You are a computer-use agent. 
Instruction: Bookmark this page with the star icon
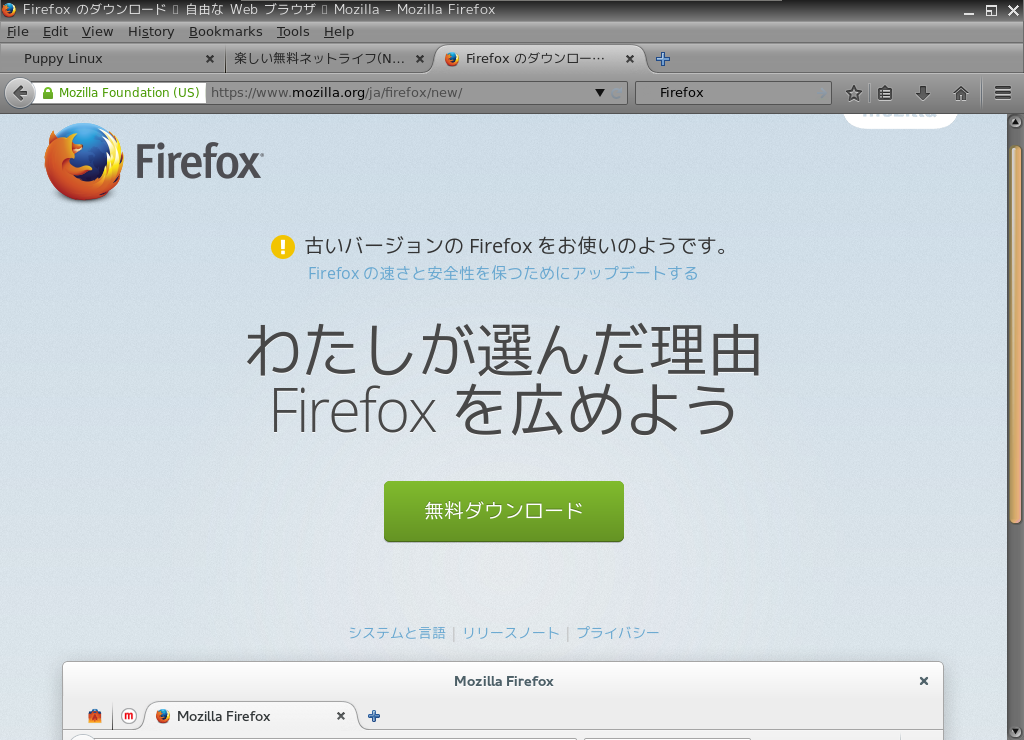pos(854,93)
